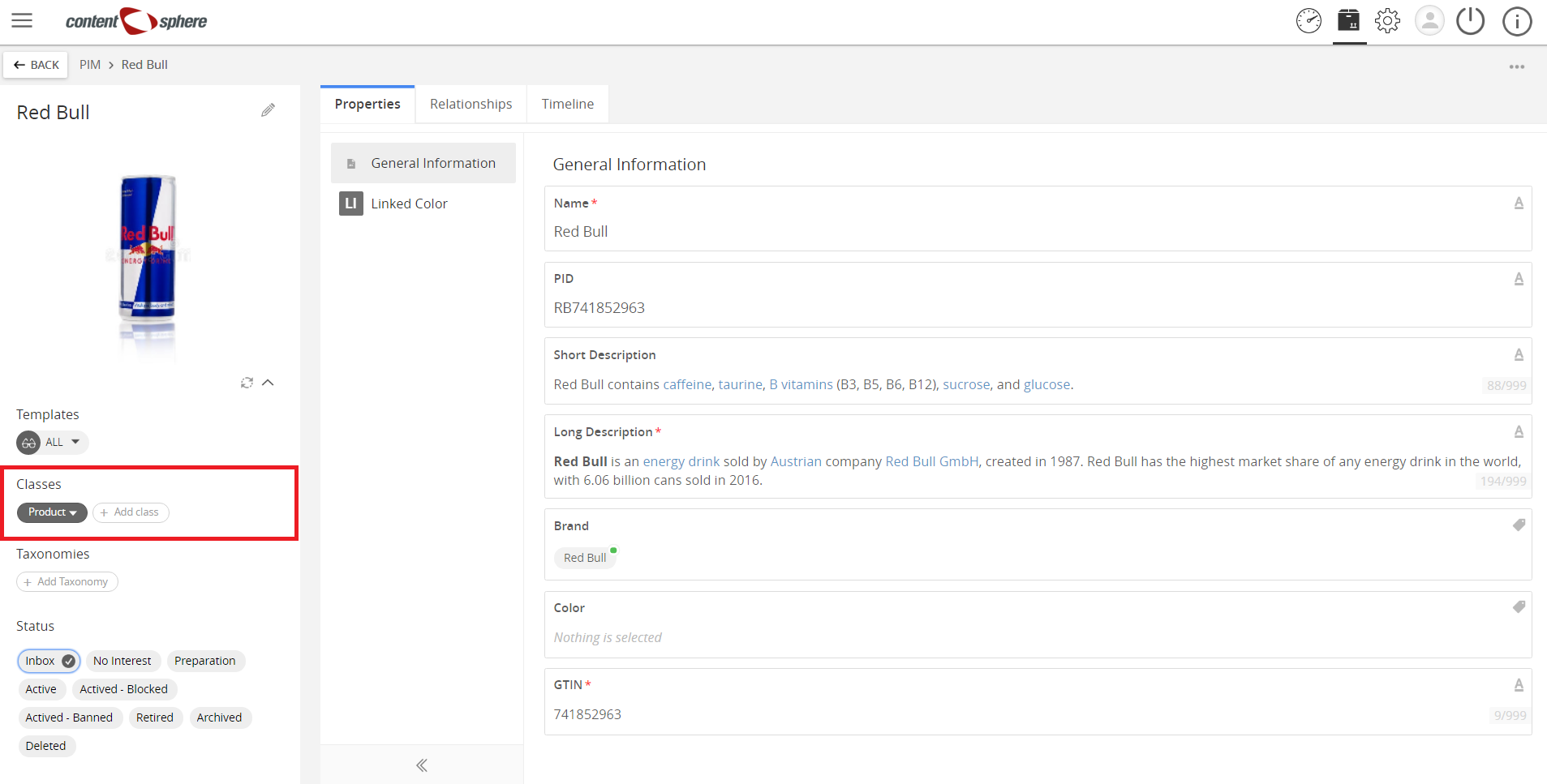The width and height of the screenshot is (1547, 784).
Task: Open the dashboard gauge icon
Action: 1309,21
